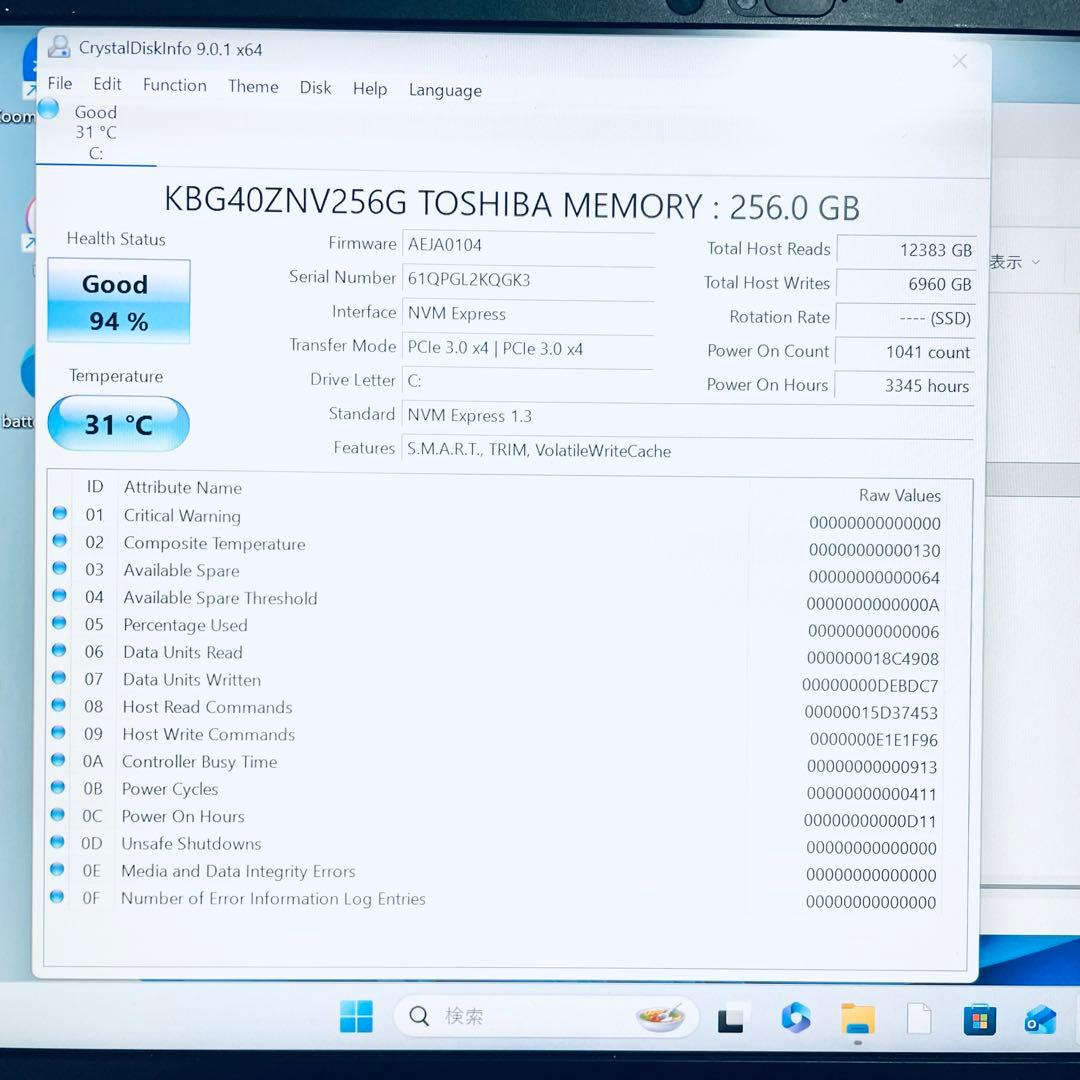Launch Microsoft Copilot from the taskbar
1080x1080 pixels.
[796, 1017]
